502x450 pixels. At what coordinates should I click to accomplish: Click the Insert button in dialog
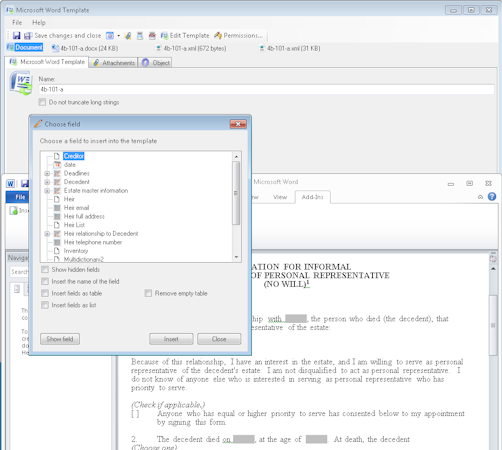pyautogui.click(x=171, y=339)
